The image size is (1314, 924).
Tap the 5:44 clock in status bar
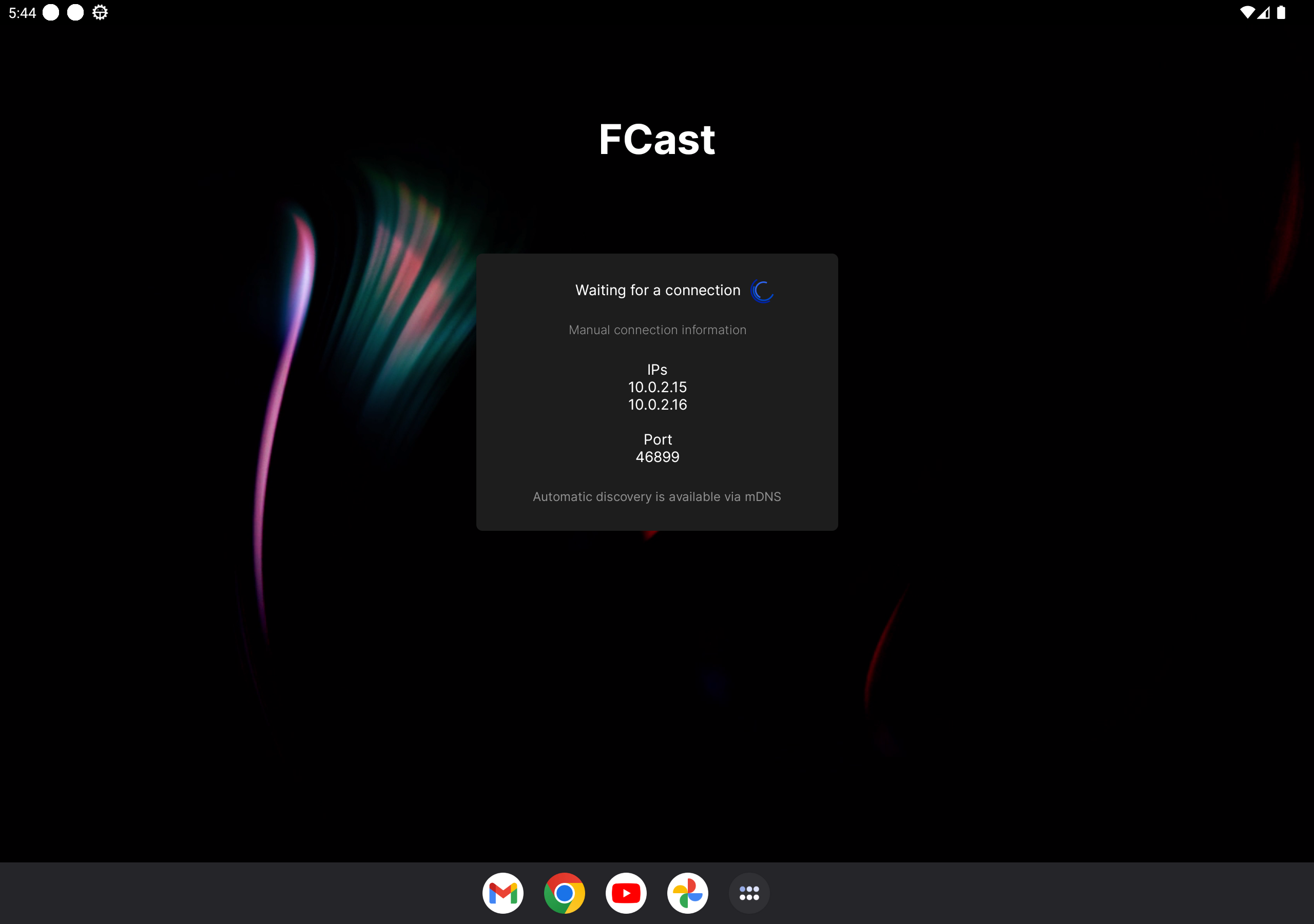(x=22, y=13)
